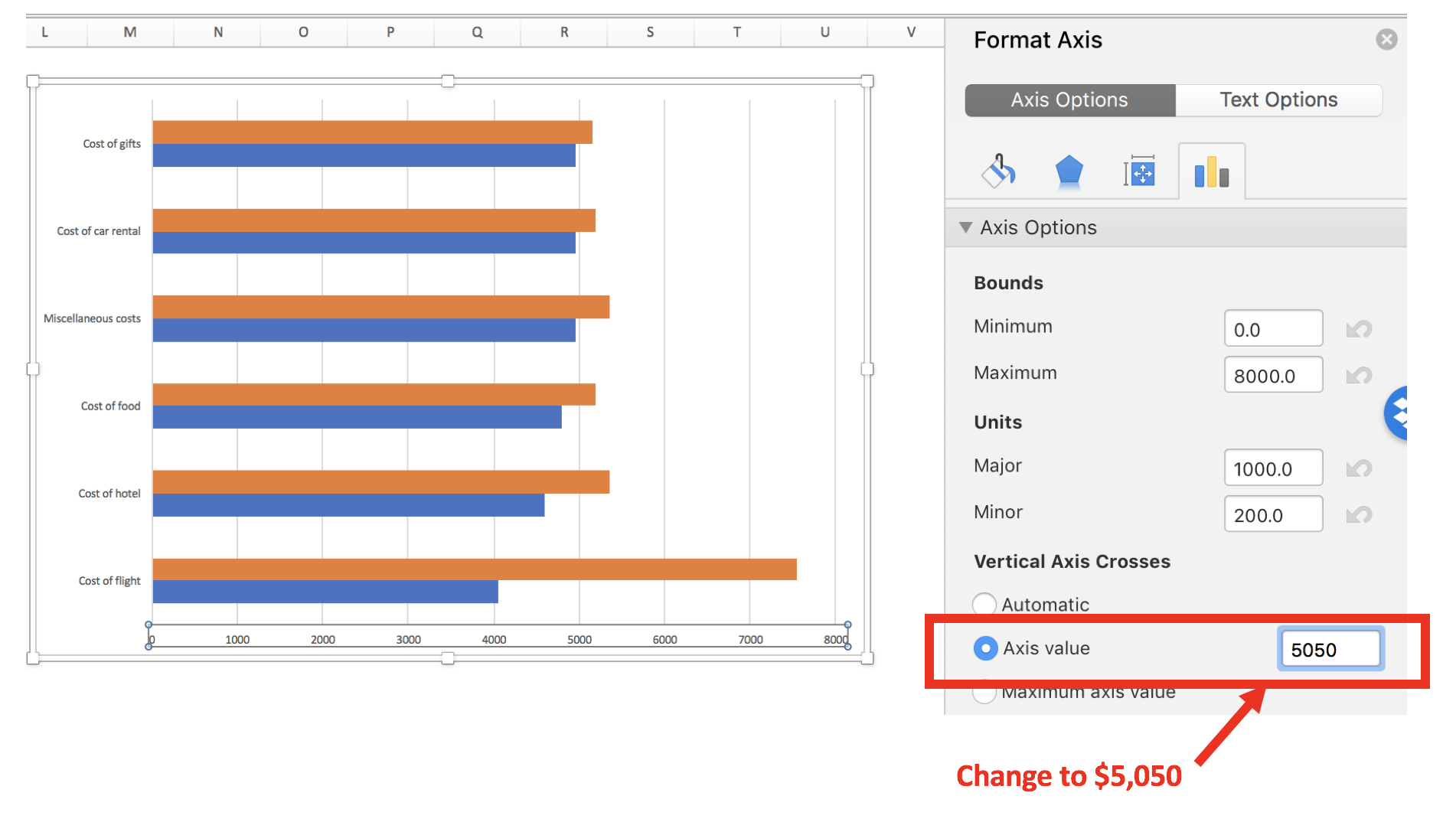The height and width of the screenshot is (822, 1456).
Task: Reset the Minor unit value
Action: (x=1359, y=514)
